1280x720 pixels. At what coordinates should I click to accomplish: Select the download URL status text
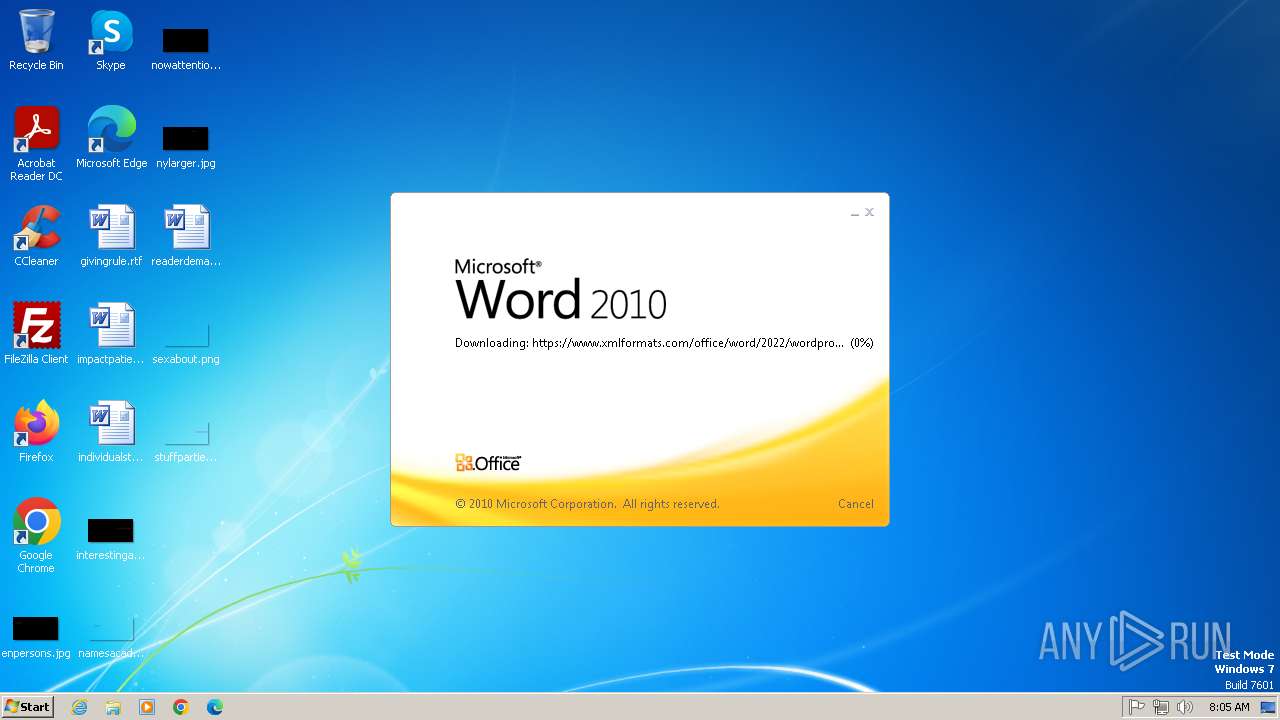click(x=664, y=343)
